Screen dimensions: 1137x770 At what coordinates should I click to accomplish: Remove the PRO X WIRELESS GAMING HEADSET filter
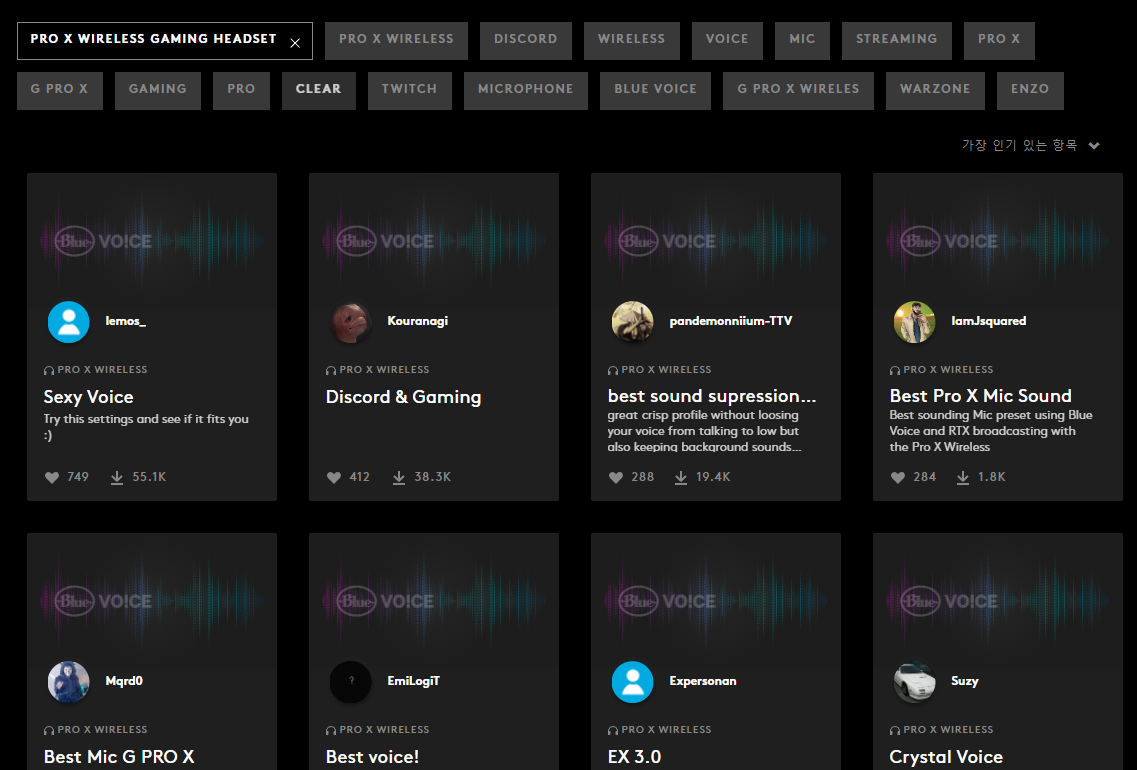click(x=295, y=43)
